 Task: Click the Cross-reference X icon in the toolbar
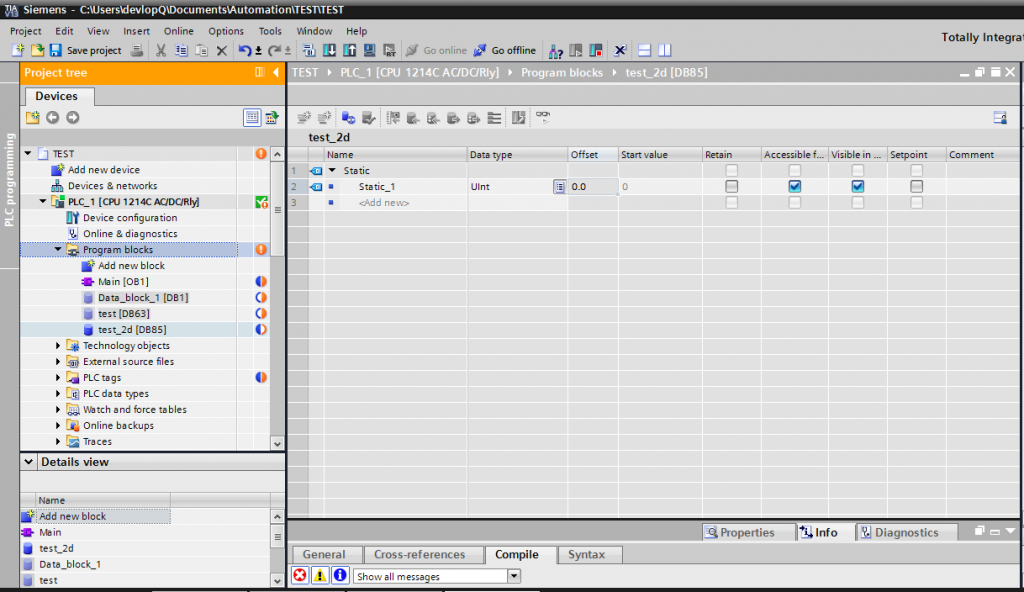pos(620,50)
